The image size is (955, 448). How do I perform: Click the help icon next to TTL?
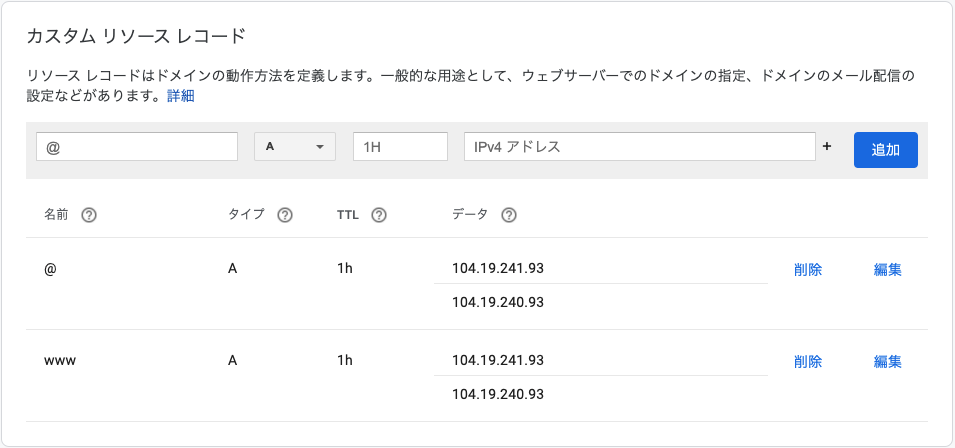379,215
